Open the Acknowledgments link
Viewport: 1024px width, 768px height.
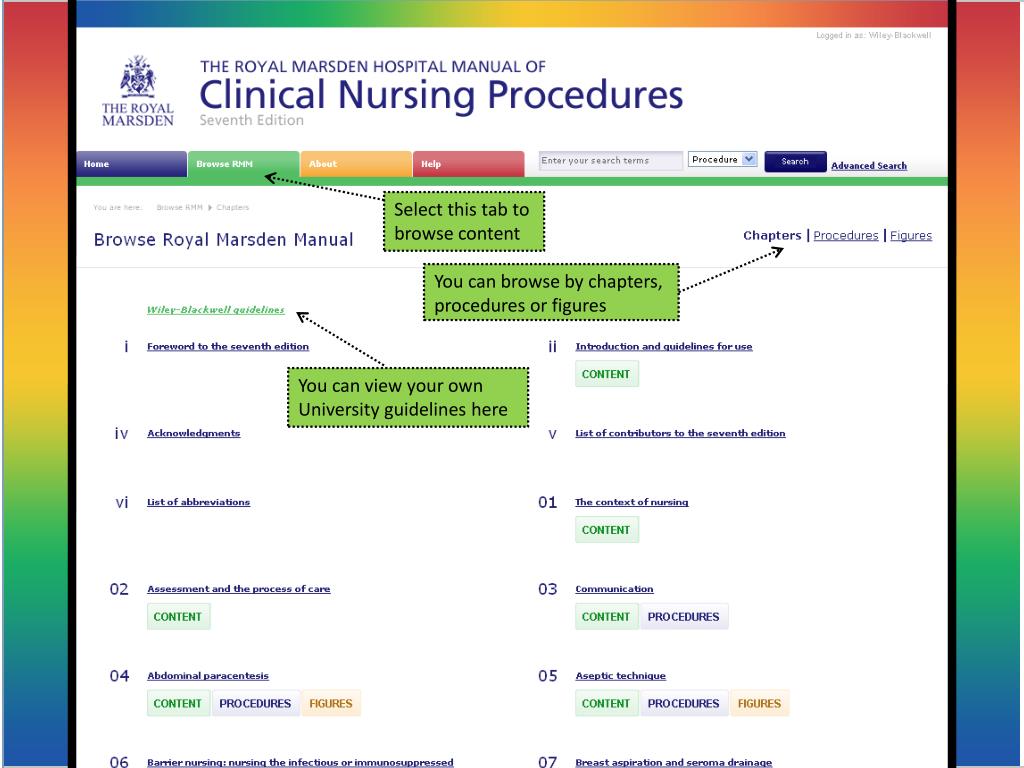193,433
